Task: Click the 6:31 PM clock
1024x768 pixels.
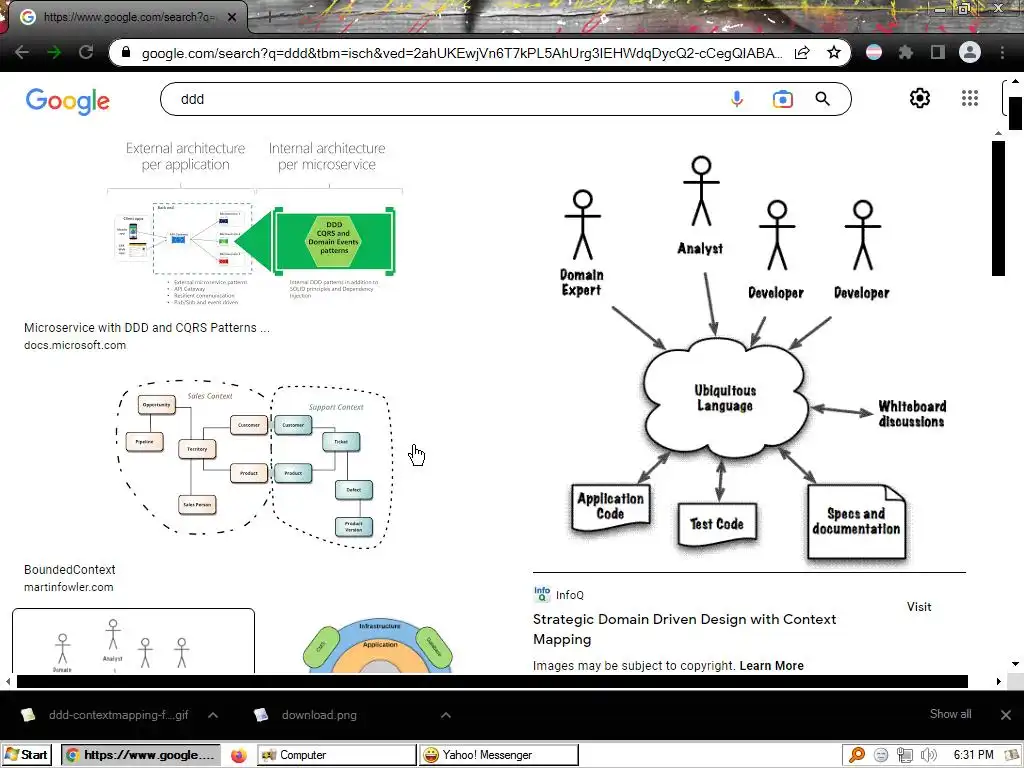Action: pyautogui.click(x=974, y=755)
